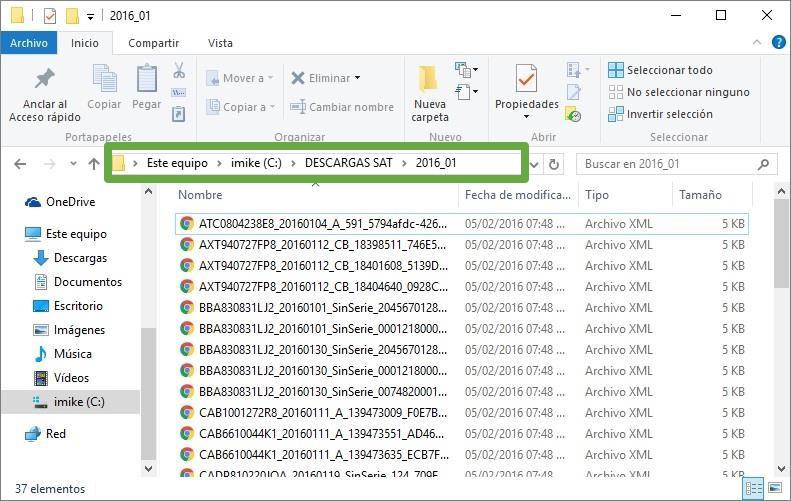Click the back navigation arrow

[x=20, y=163]
